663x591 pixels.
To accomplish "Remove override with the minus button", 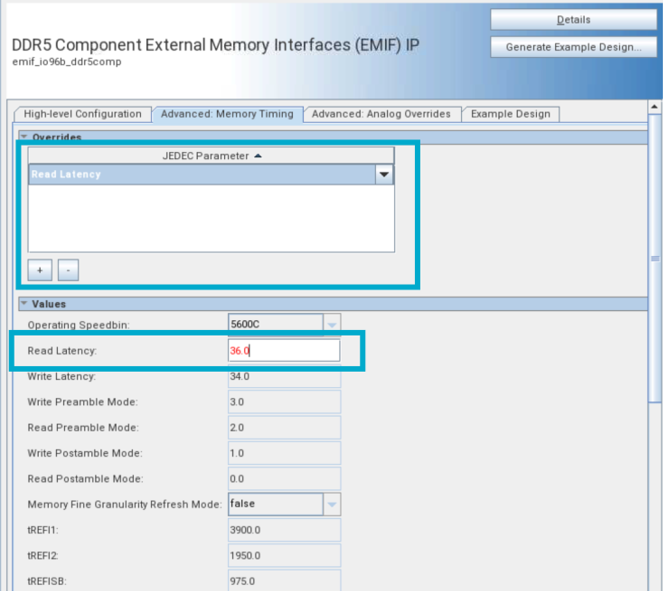I will pos(68,270).
